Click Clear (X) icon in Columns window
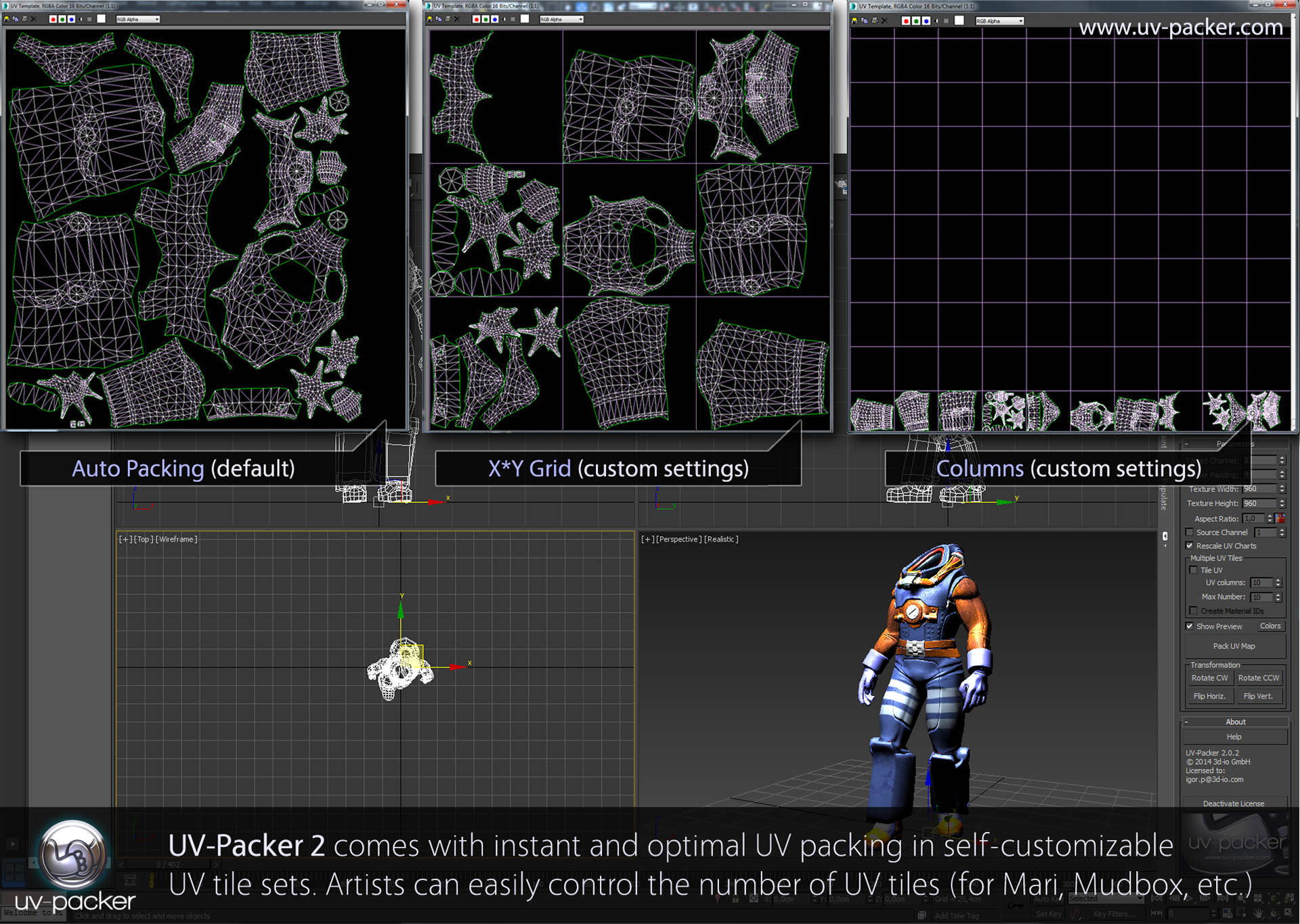The height and width of the screenshot is (924, 1300). pyautogui.click(x=884, y=21)
